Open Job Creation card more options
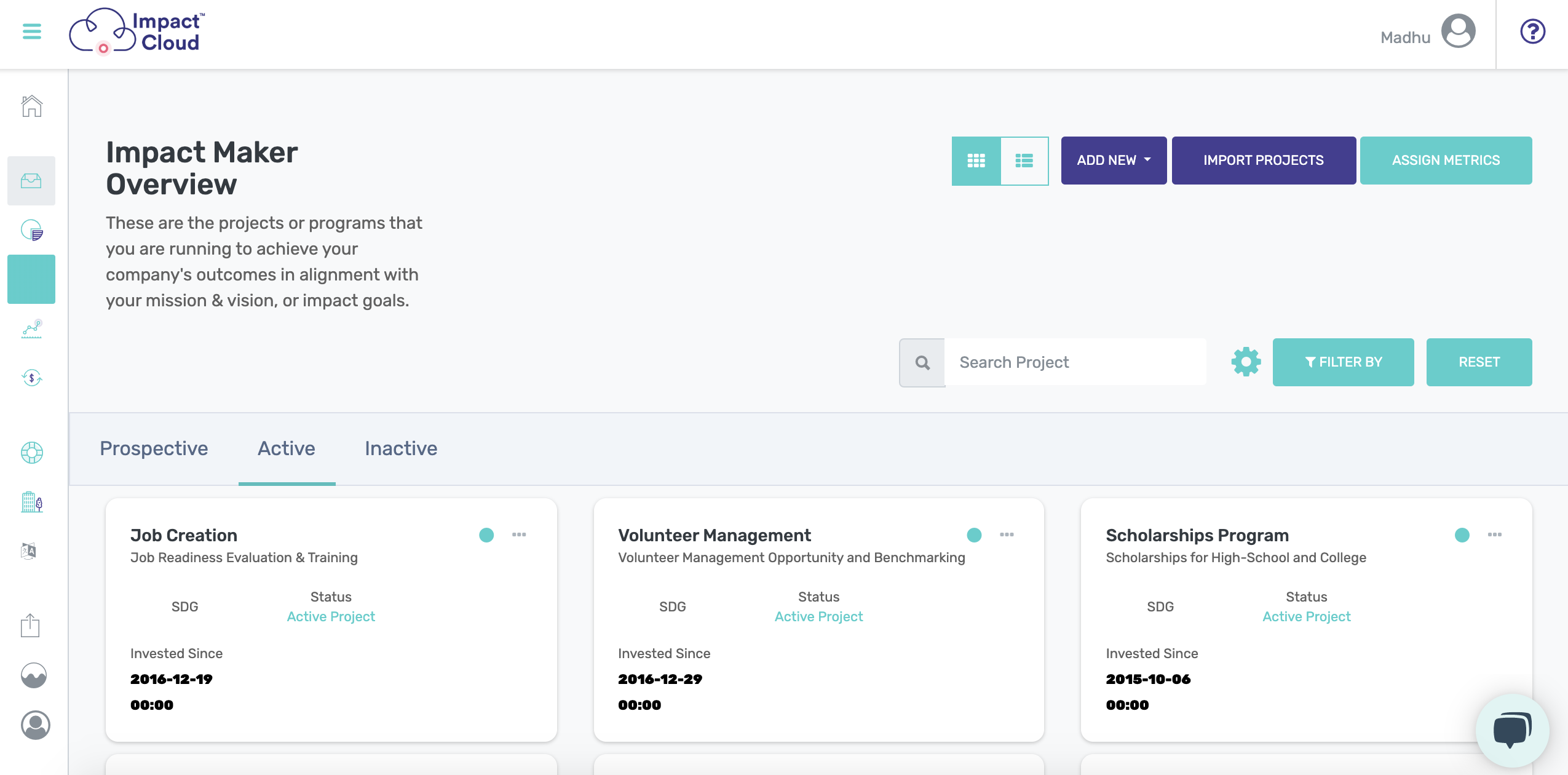 click(x=519, y=535)
